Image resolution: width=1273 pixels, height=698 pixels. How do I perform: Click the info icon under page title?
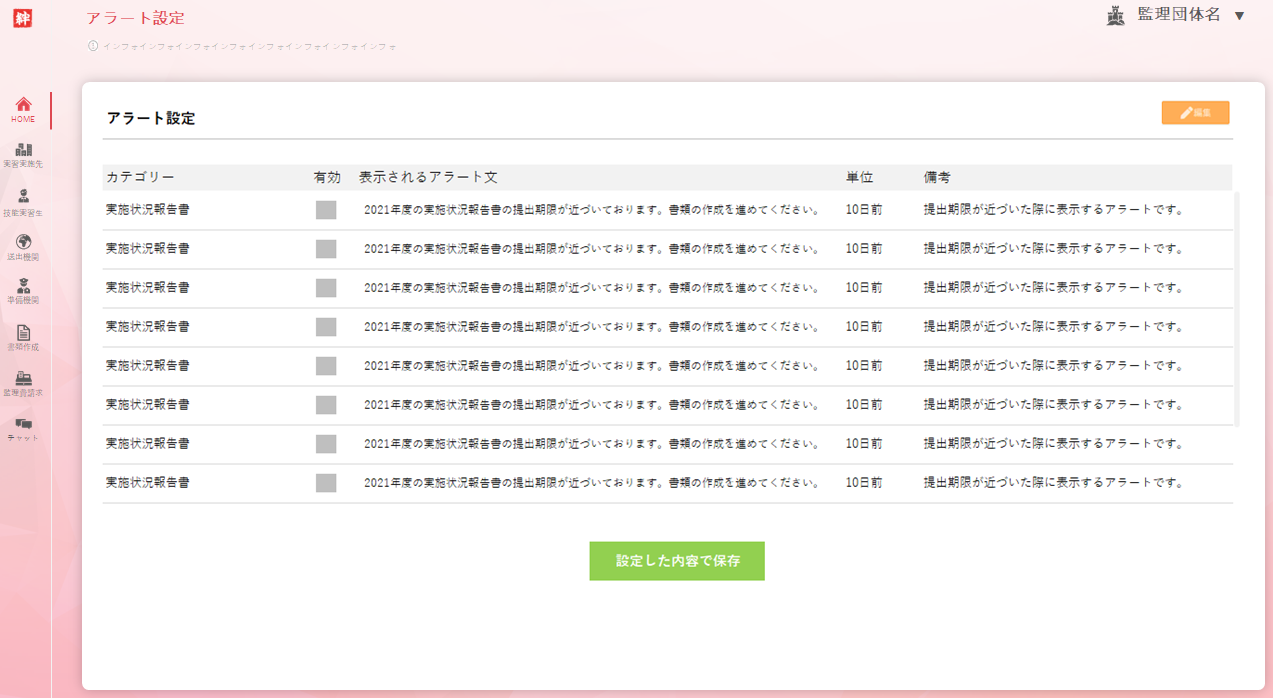[93, 46]
